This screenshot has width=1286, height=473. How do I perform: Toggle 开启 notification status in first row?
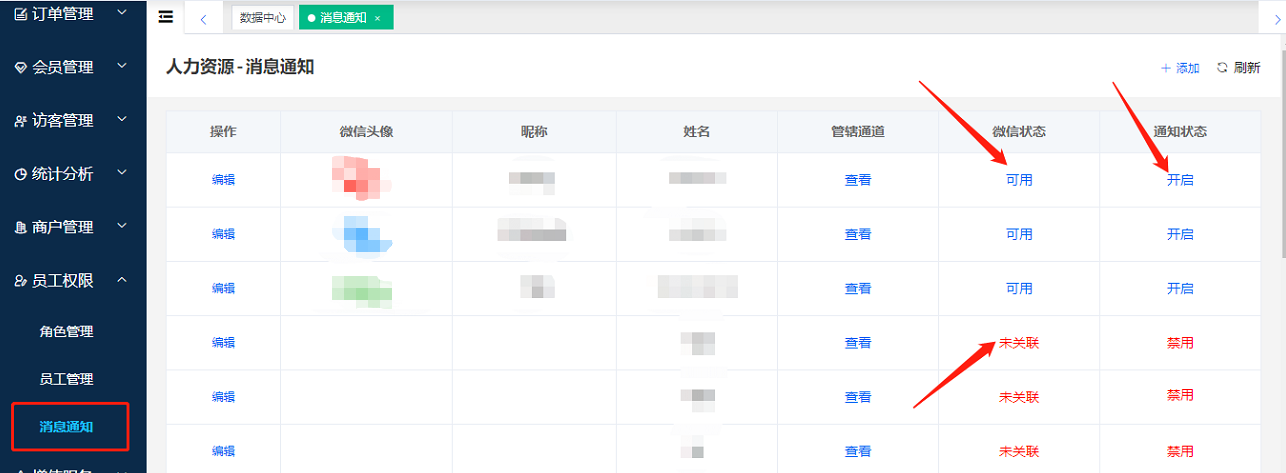[1180, 180]
